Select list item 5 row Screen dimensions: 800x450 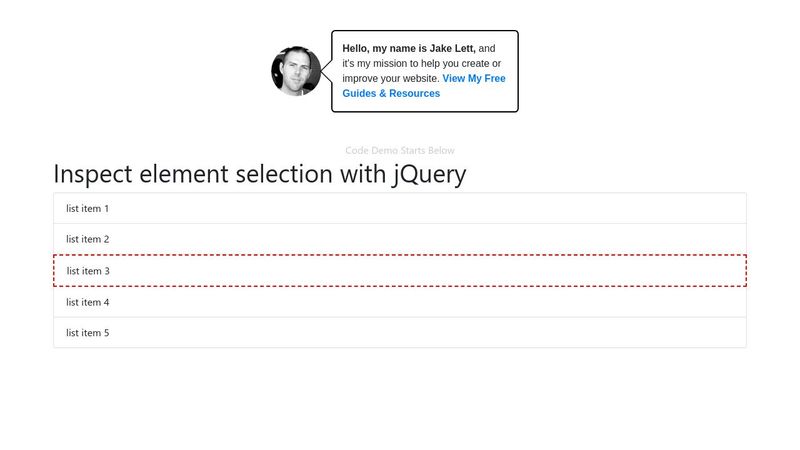(x=400, y=333)
